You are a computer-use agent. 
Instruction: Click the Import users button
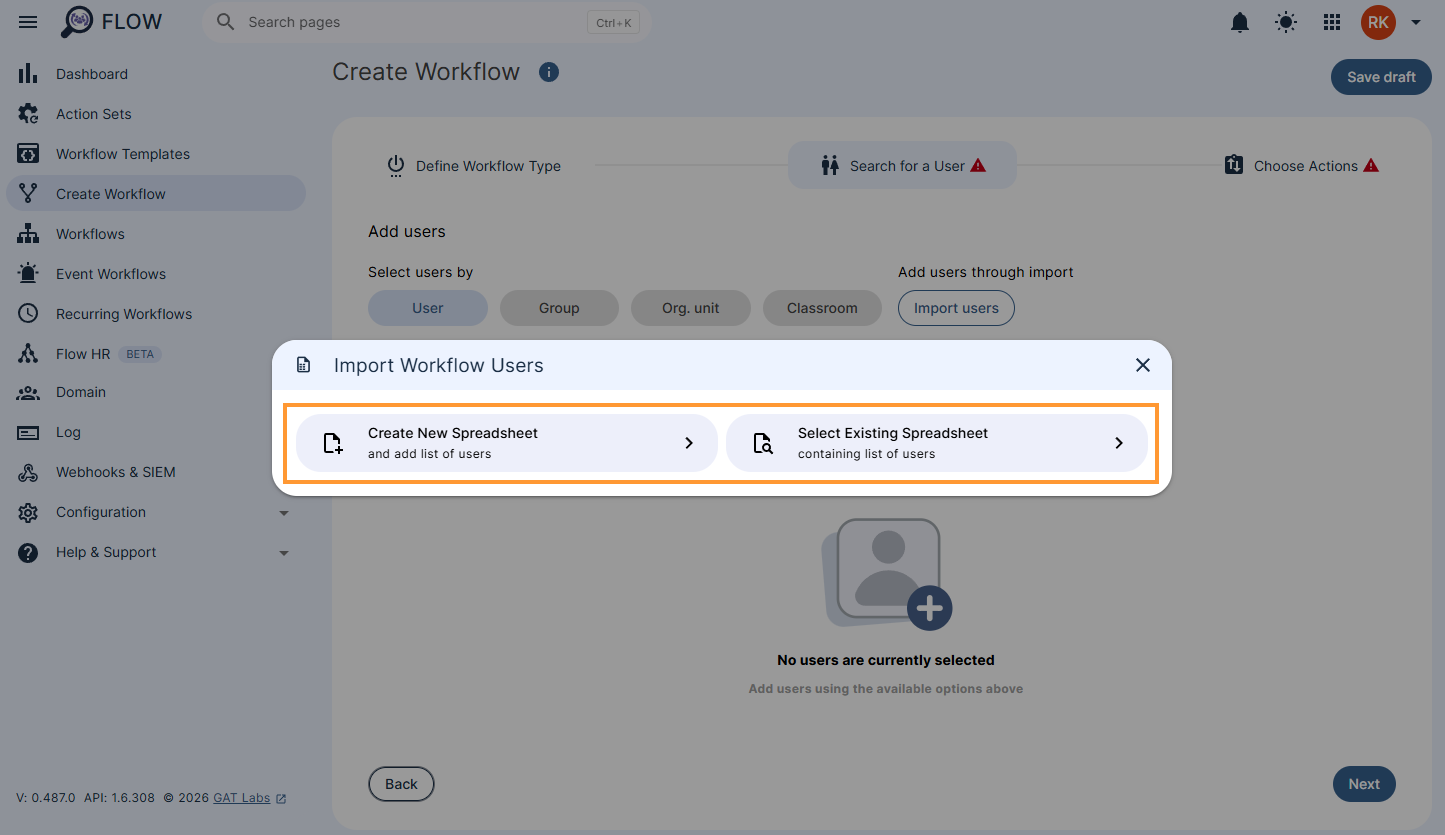coord(956,308)
